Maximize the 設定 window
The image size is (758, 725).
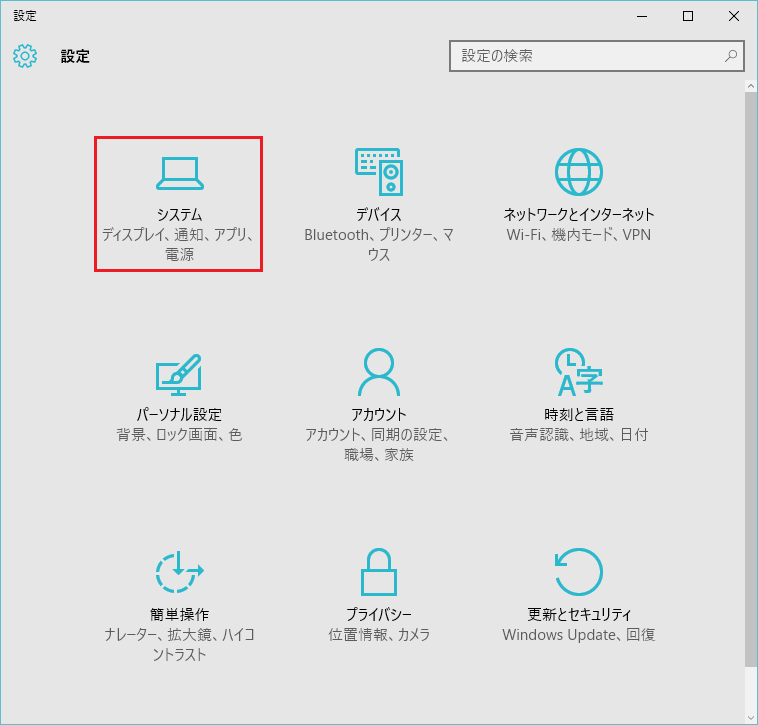[688, 15]
